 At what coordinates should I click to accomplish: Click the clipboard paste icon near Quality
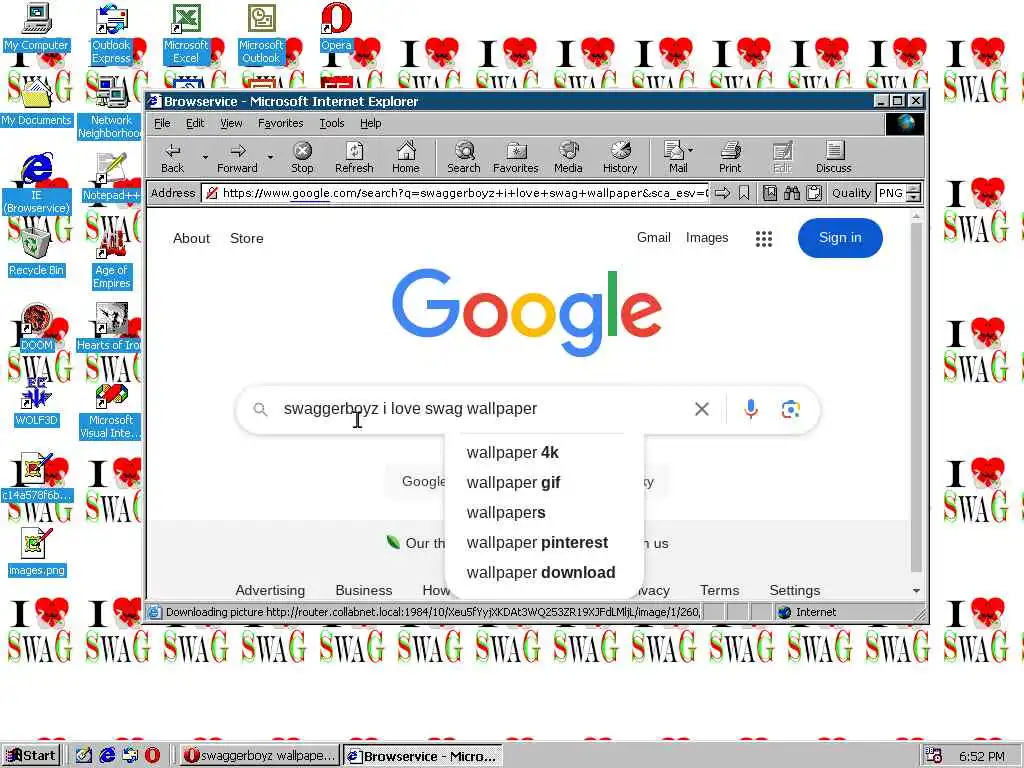[814, 193]
